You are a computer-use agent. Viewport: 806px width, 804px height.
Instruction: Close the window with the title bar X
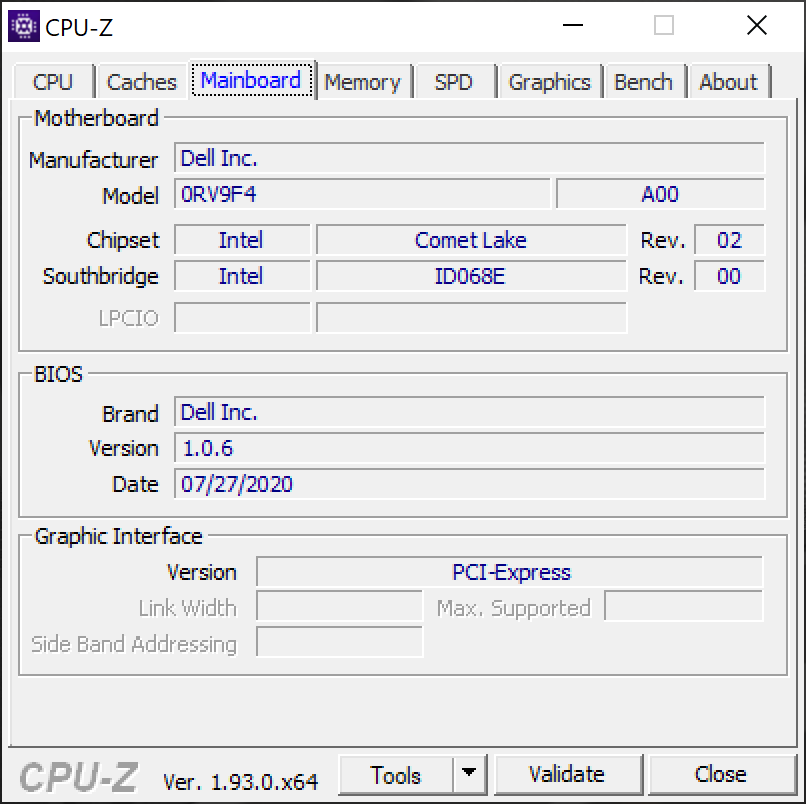pyautogui.click(x=757, y=25)
